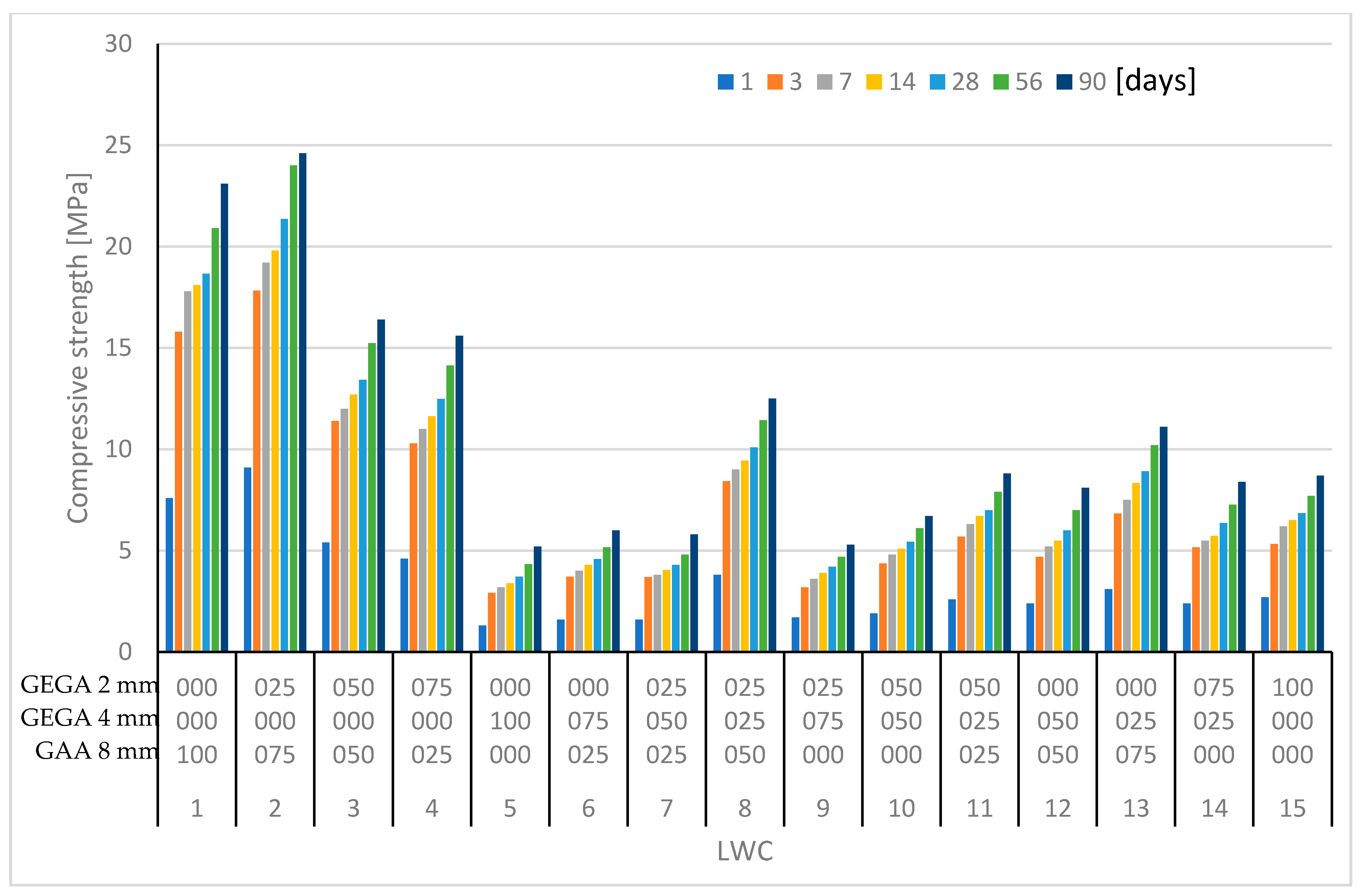Click the [days] legend unit label
This screenshot has height=896, width=1360.
tap(1155, 80)
